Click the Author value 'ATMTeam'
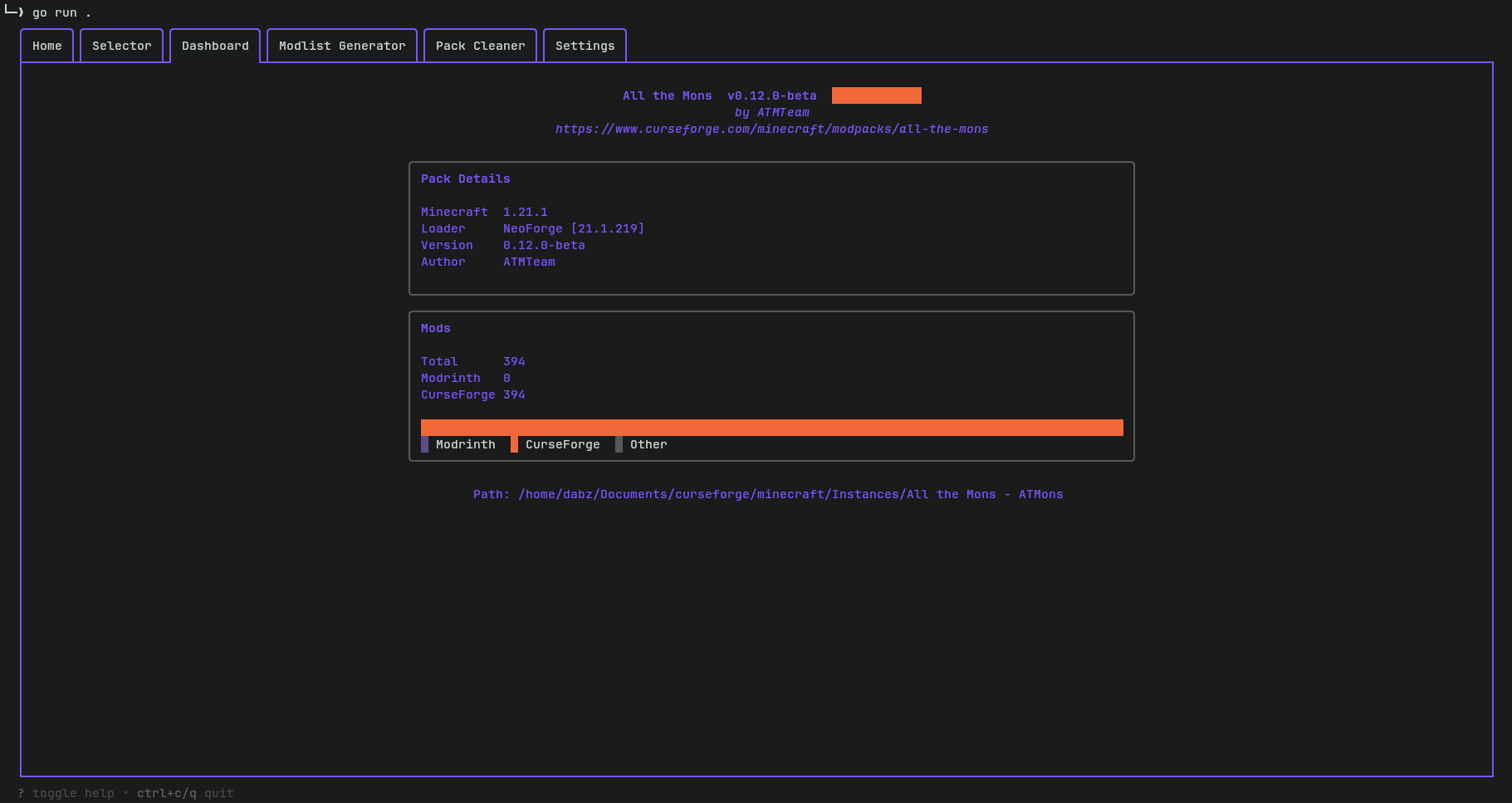This screenshot has width=1512, height=803. (x=529, y=262)
